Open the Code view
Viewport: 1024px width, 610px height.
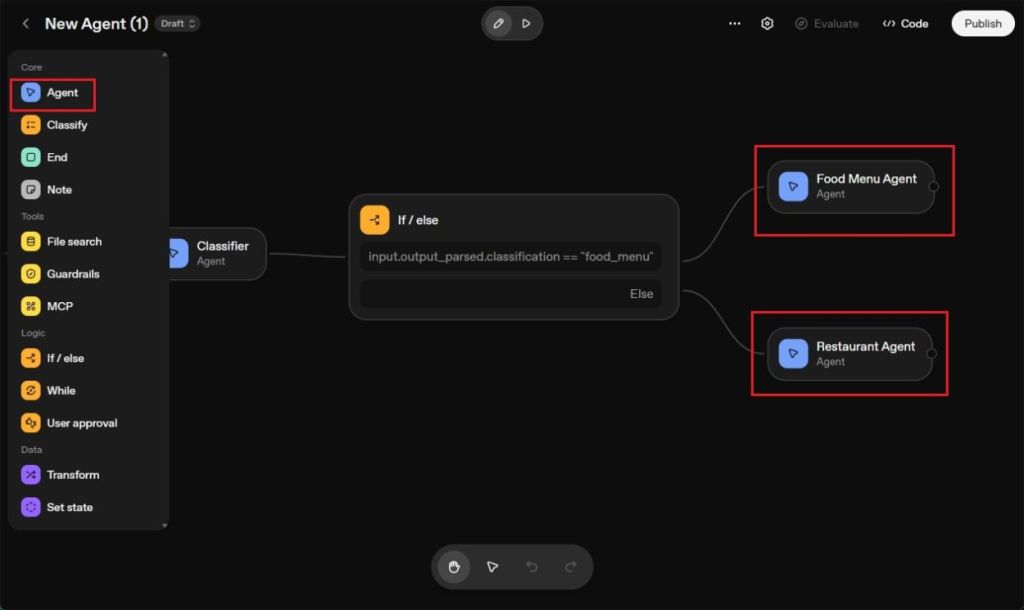[905, 23]
